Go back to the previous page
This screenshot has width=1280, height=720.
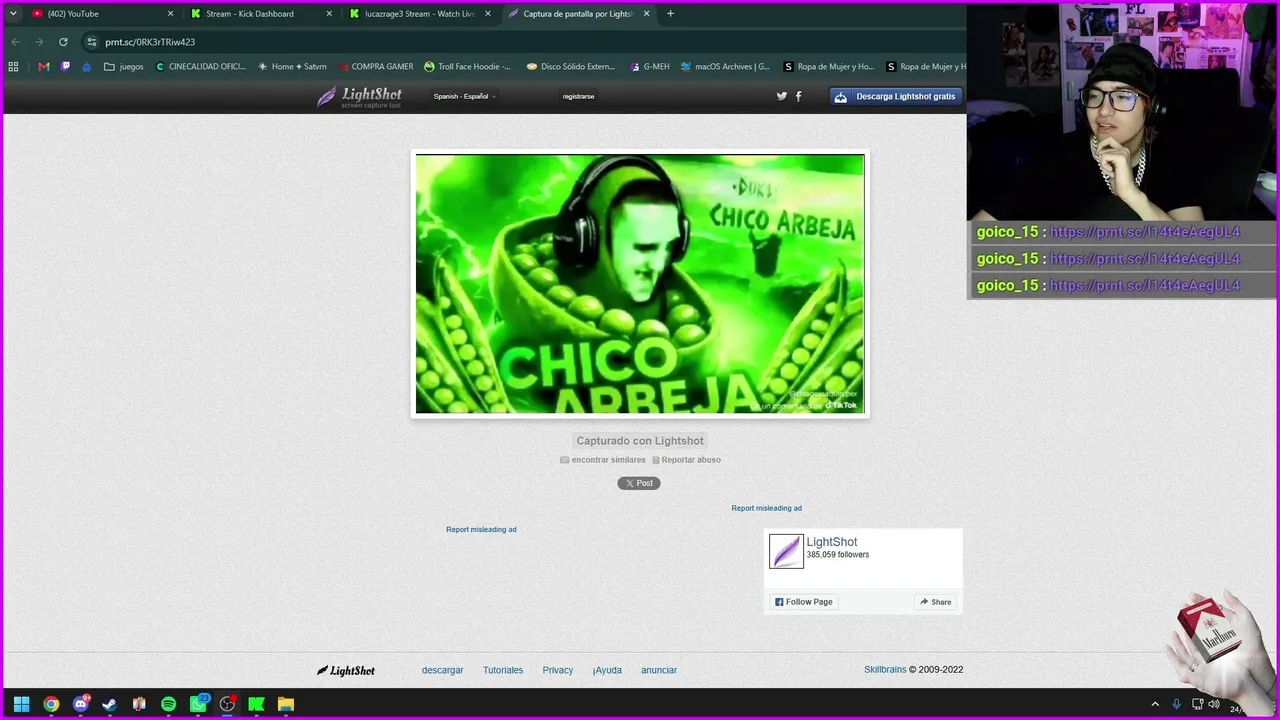(15, 42)
